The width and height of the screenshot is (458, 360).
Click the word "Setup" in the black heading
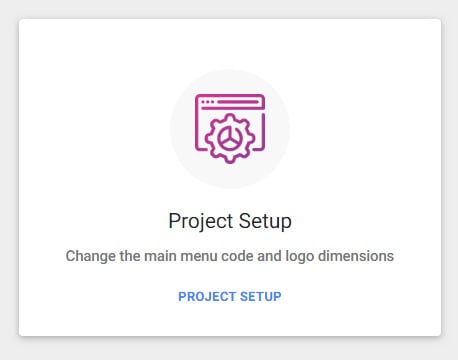(265, 221)
